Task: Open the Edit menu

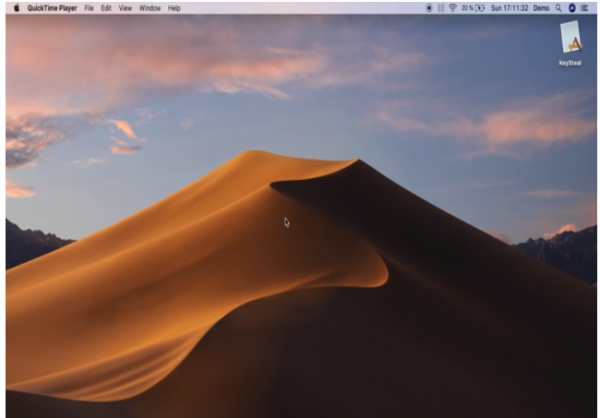Action: pos(106,8)
